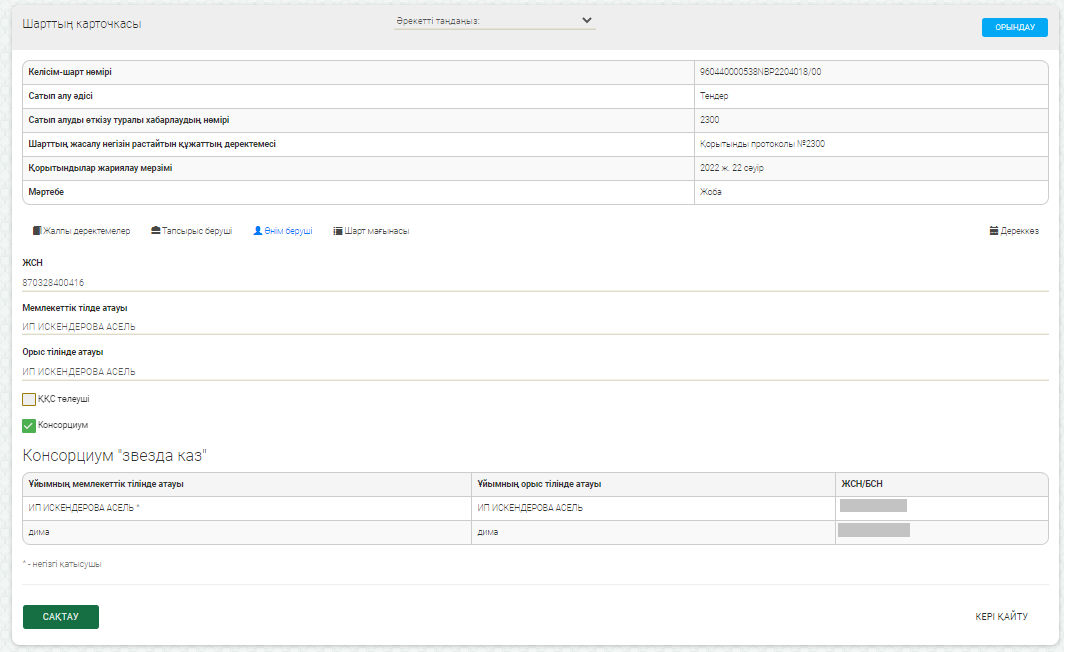
Task: Open the Жалпы деректемелер tab
Action: 87,231
